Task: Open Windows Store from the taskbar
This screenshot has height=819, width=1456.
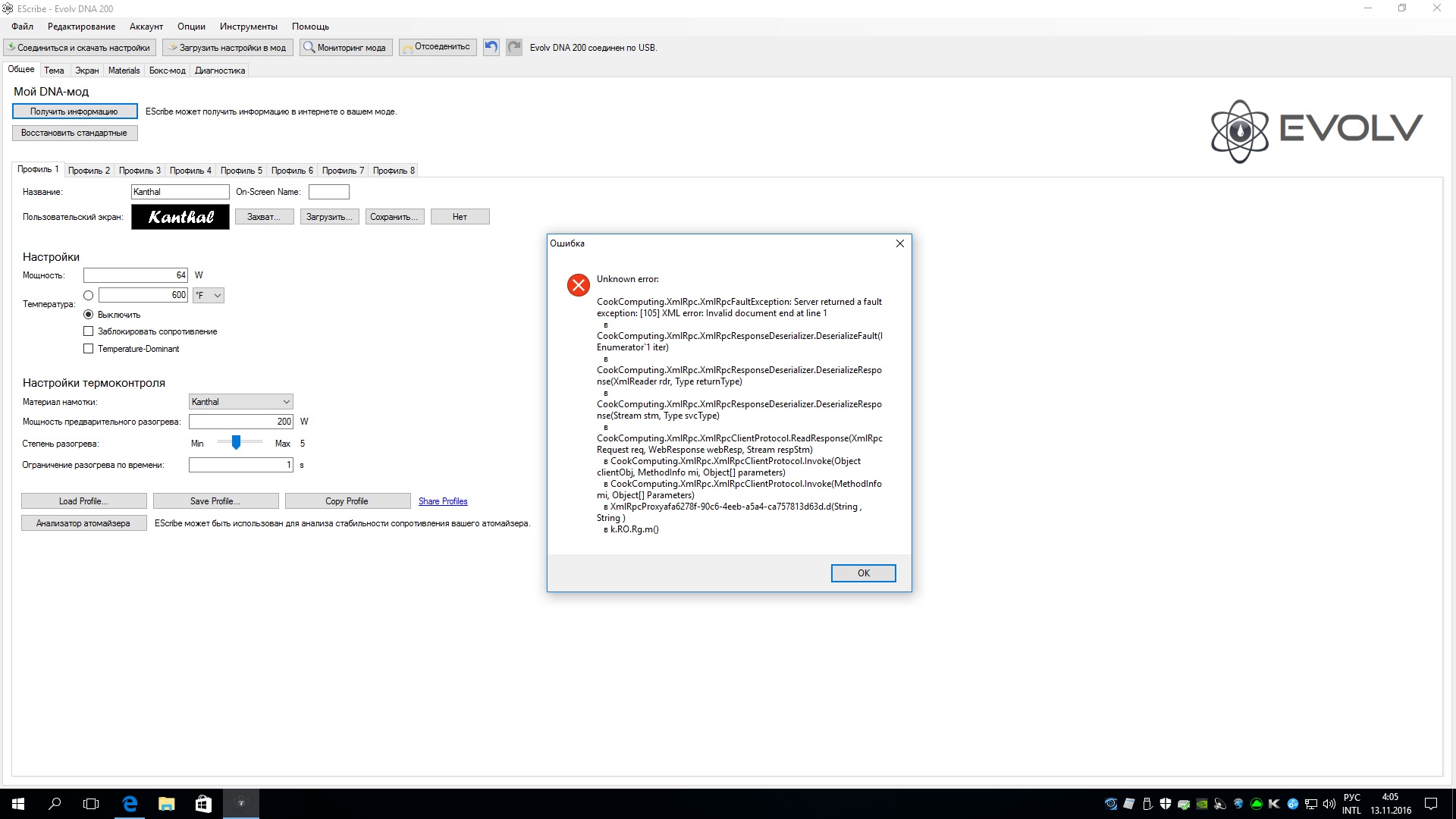Action: [203, 804]
